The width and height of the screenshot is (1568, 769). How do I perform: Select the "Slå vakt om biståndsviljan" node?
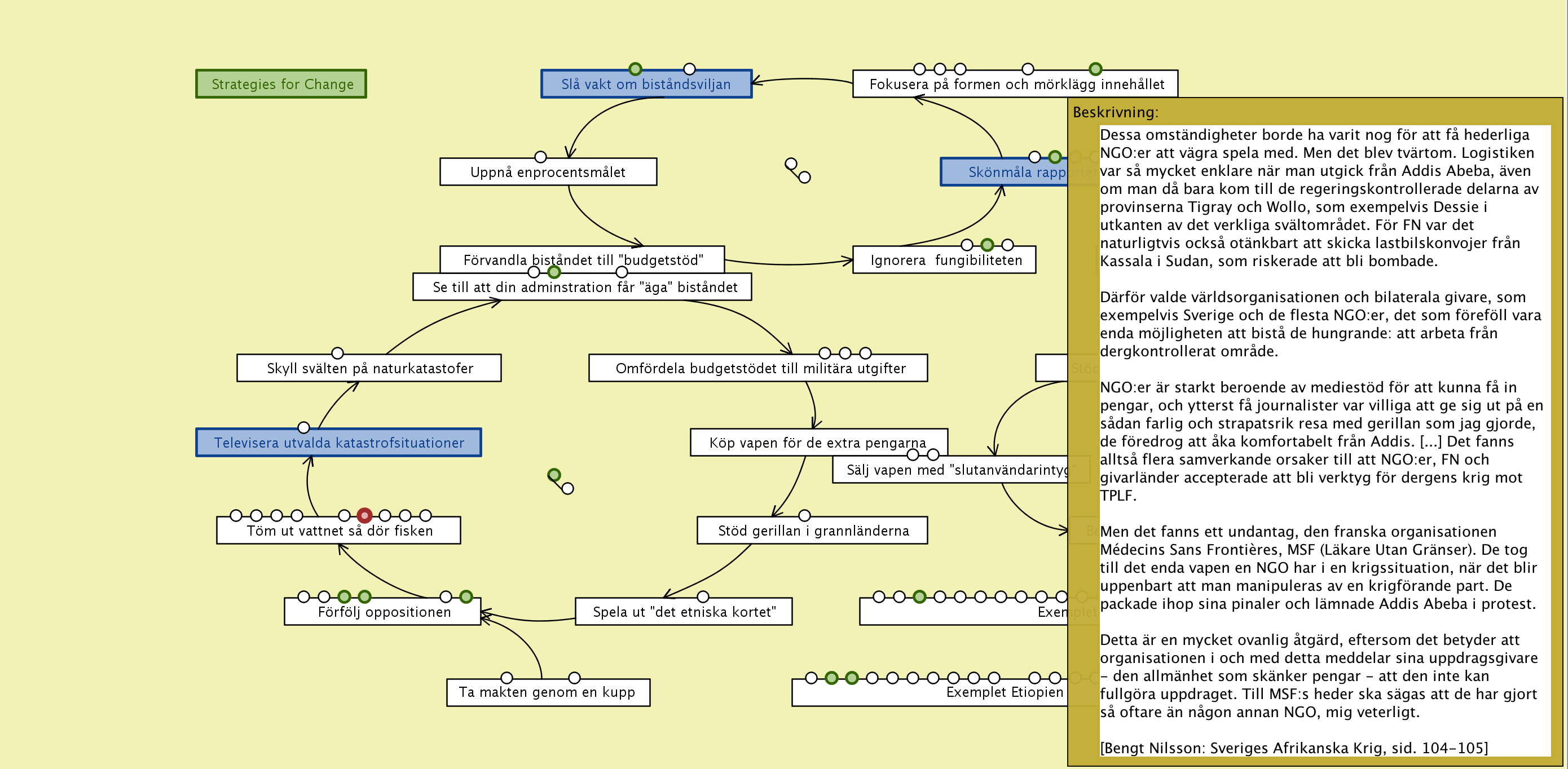point(646,85)
